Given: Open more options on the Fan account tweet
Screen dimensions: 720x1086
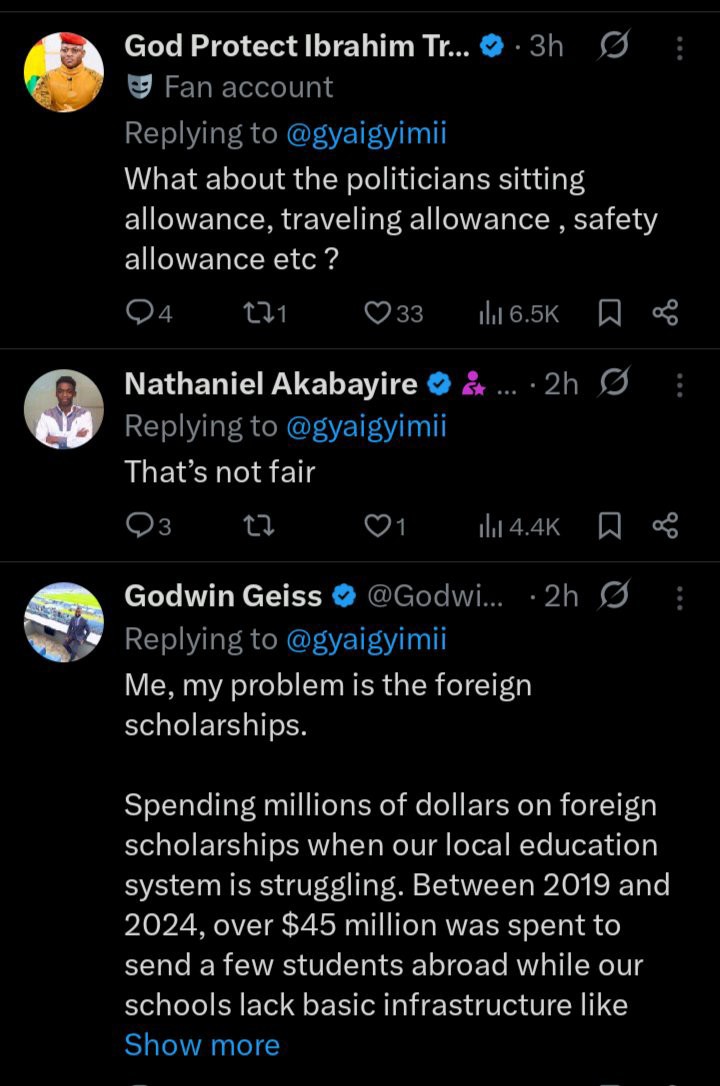Looking at the screenshot, I should pos(680,47).
